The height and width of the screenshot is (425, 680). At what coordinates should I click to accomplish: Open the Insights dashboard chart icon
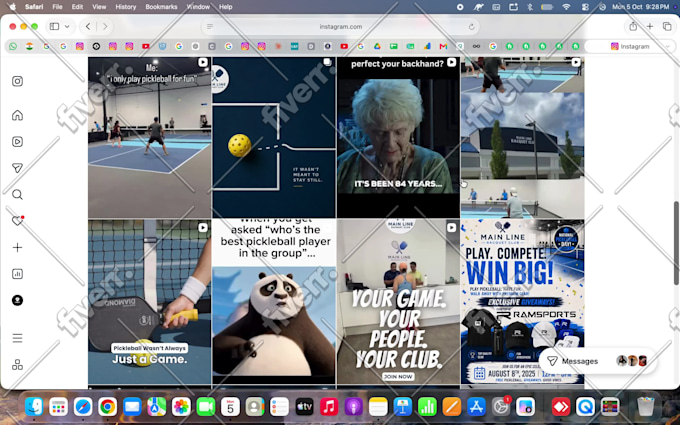click(17, 274)
